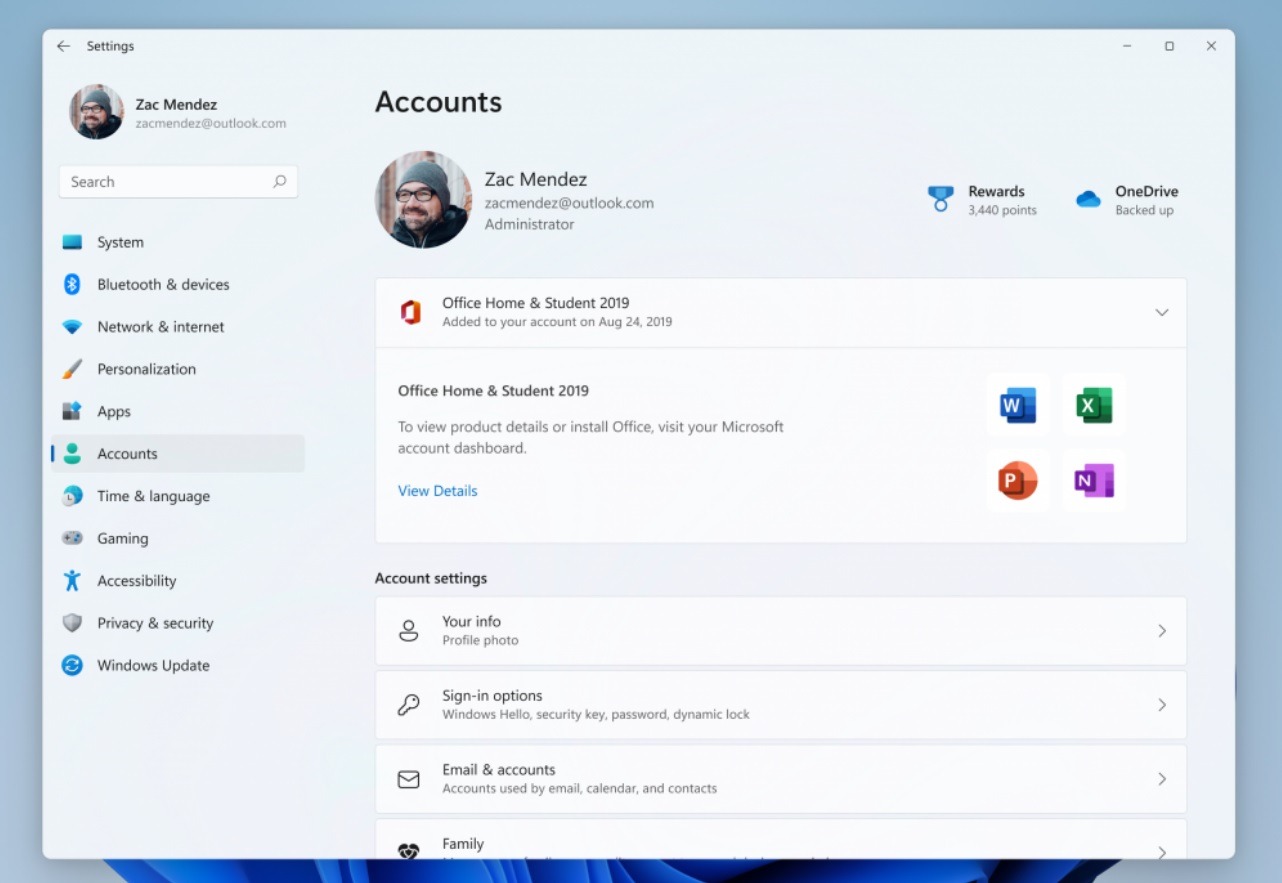Click the Excel app icon
The width and height of the screenshot is (1282, 883).
click(1093, 405)
